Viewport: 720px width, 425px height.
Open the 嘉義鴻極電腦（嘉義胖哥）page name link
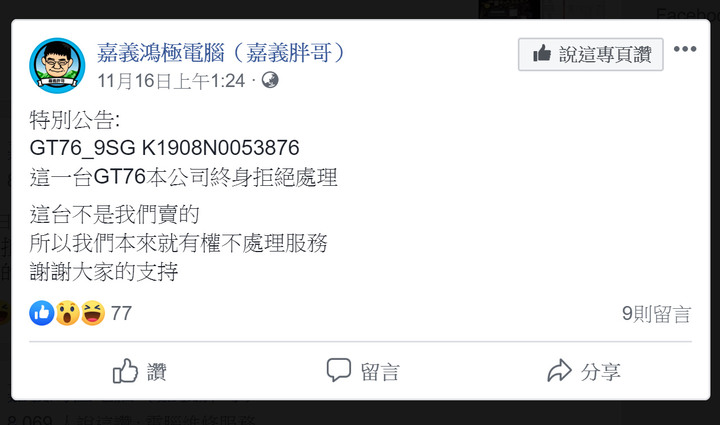[x=221, y=53]
